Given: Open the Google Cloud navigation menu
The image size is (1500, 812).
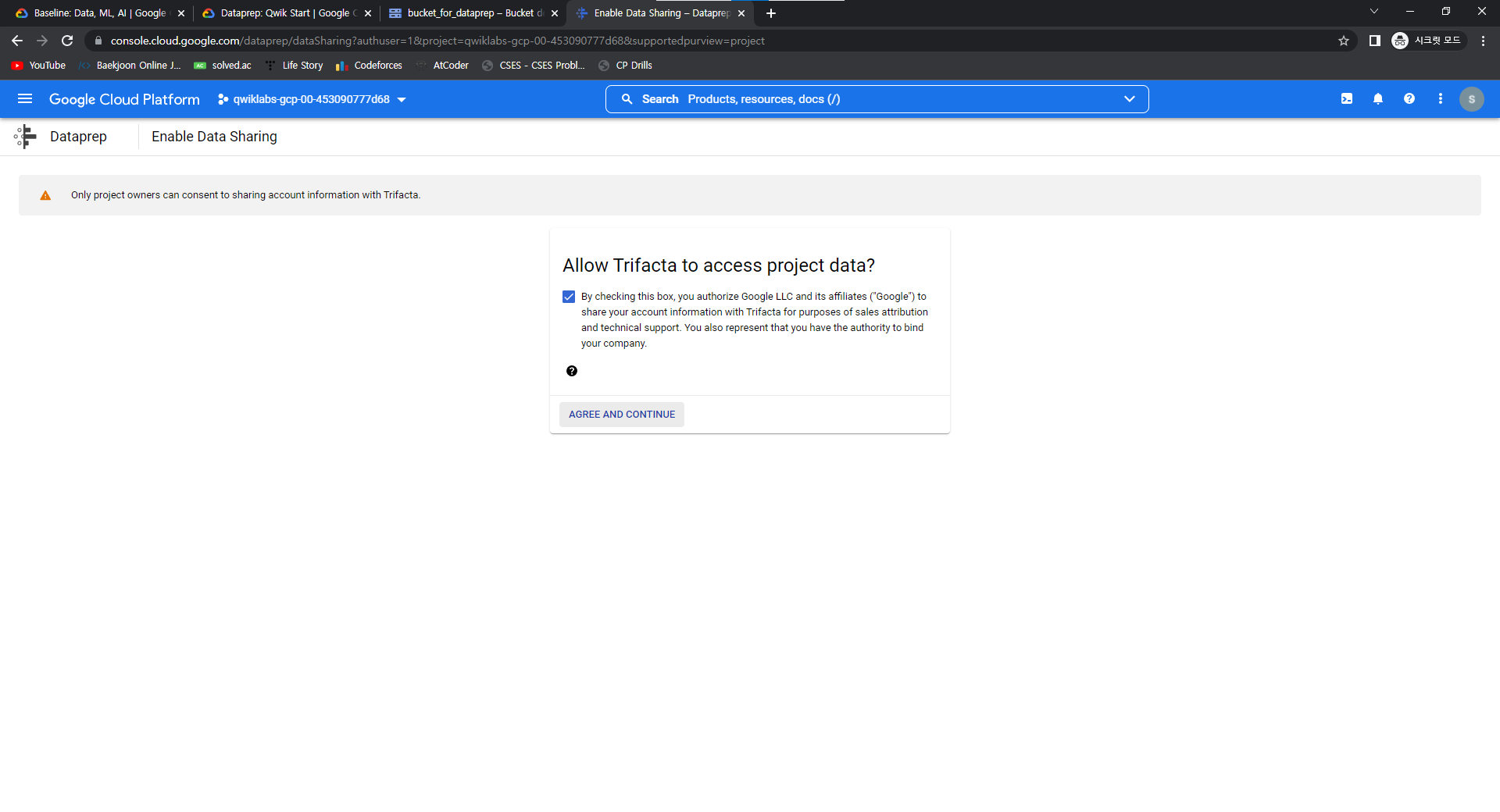Looking at the screenshot, I should (25, 99).
